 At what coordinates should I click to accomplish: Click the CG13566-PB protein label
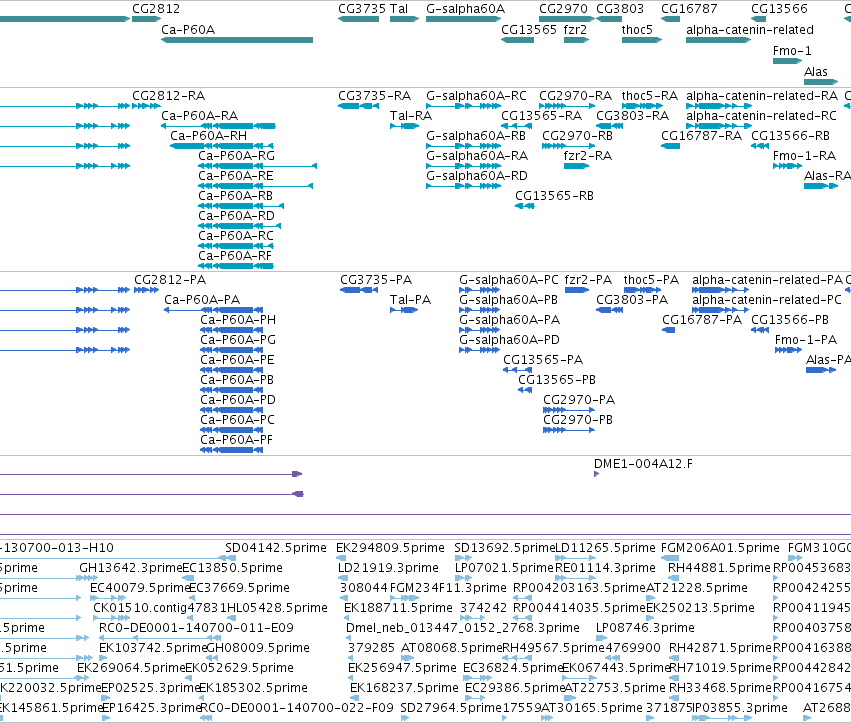tap(790, 320)
